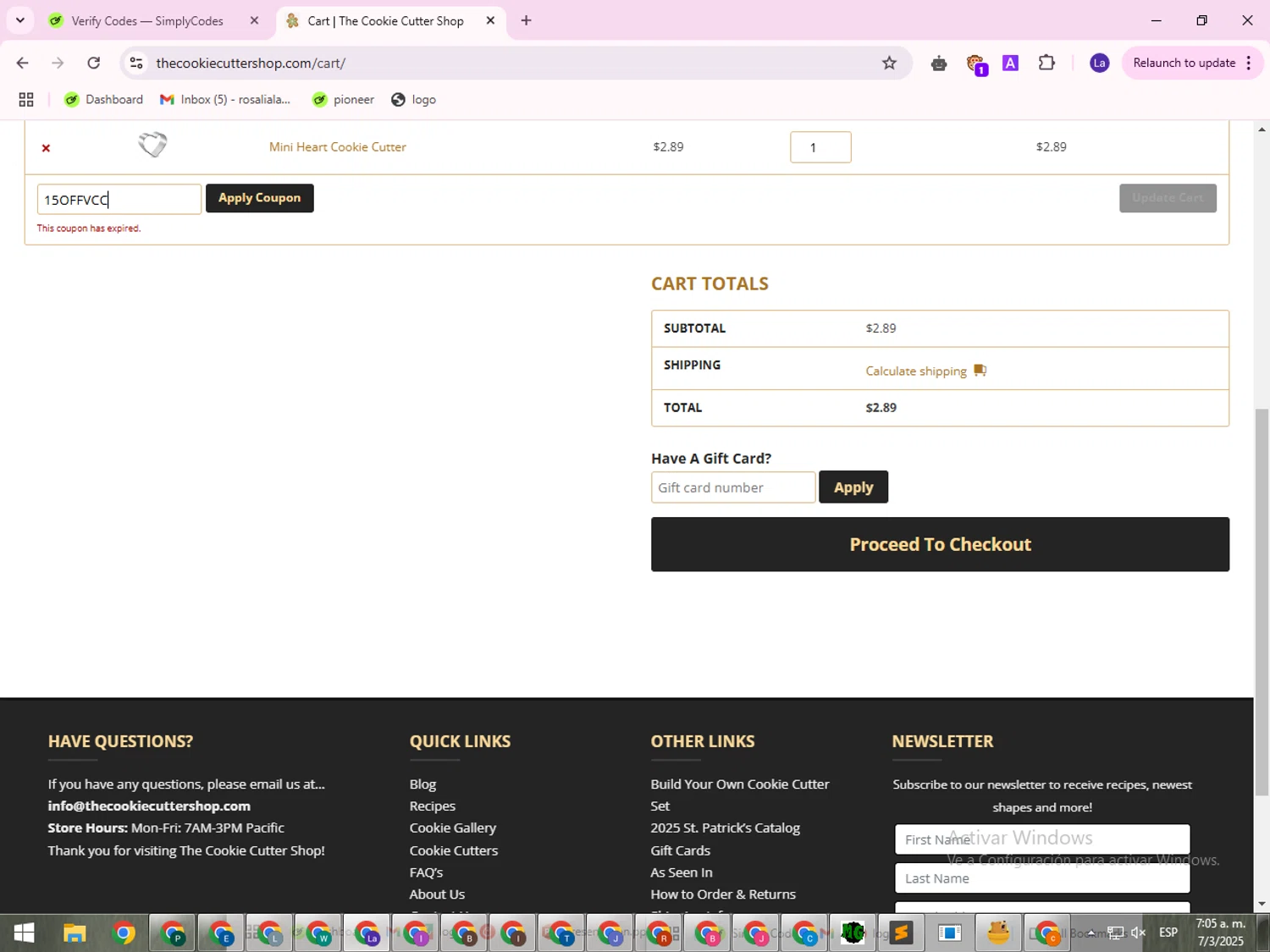Open the Extensions puzzle icon
Screen dimensions: 1270x952
(x=1047, y=63)
